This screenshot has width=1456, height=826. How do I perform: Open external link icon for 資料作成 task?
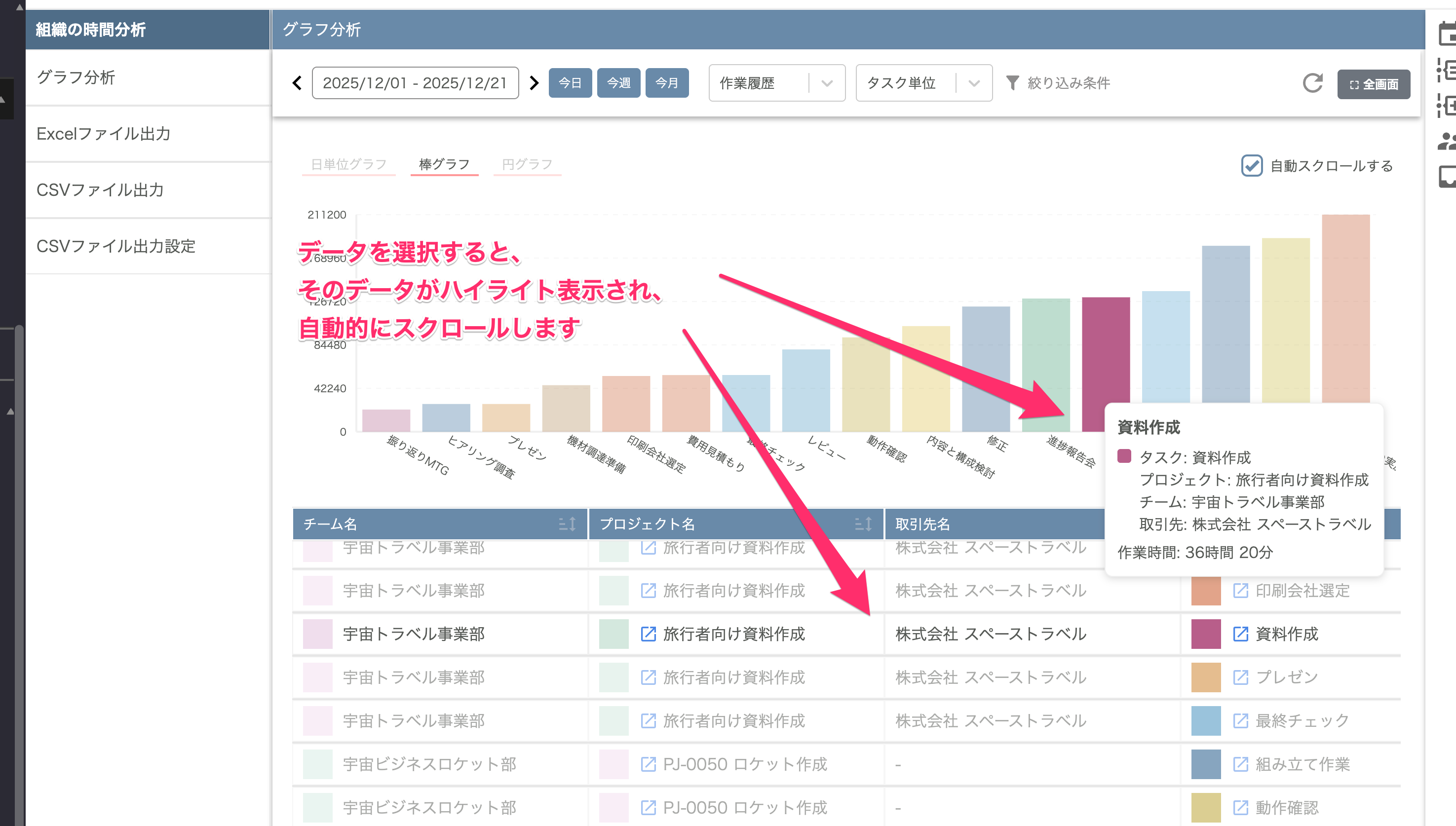(1240, 634)
